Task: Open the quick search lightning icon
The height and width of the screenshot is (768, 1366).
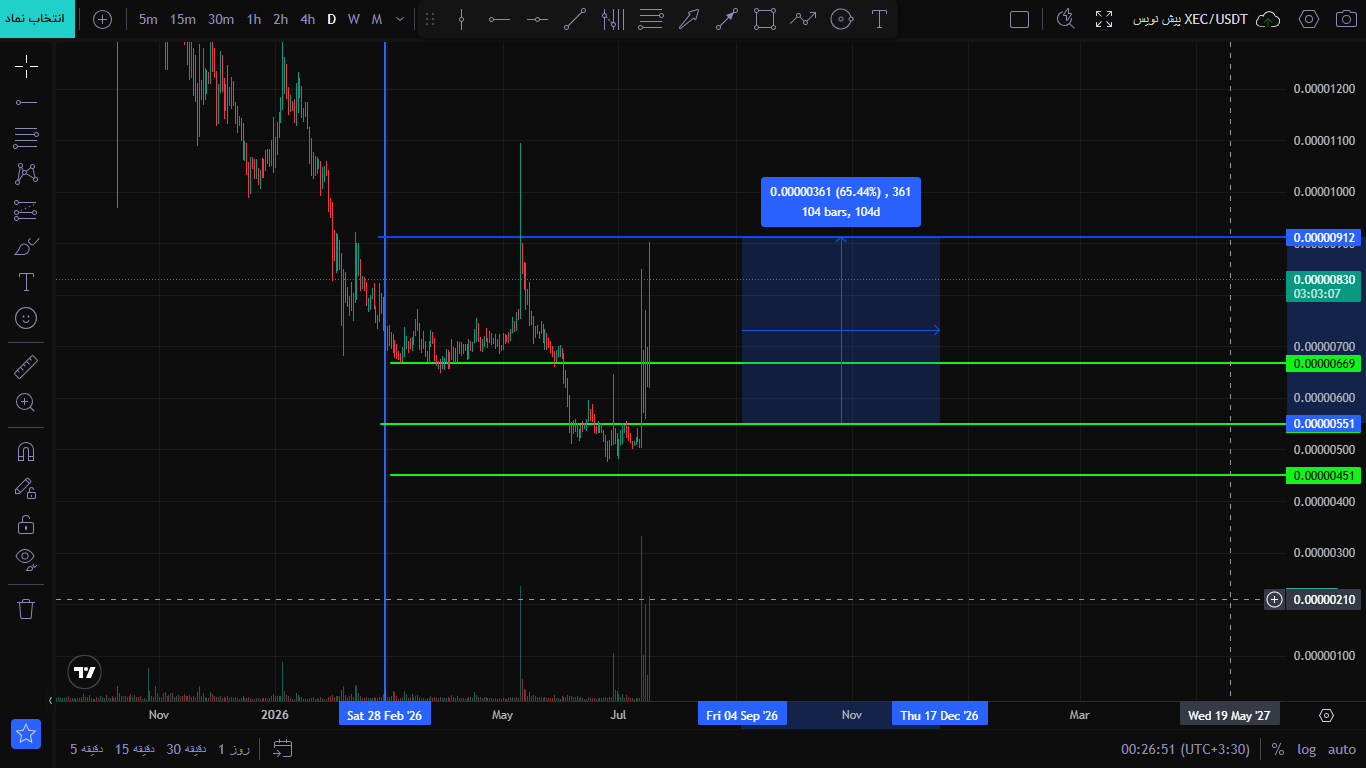Action: coord(1066,19)
